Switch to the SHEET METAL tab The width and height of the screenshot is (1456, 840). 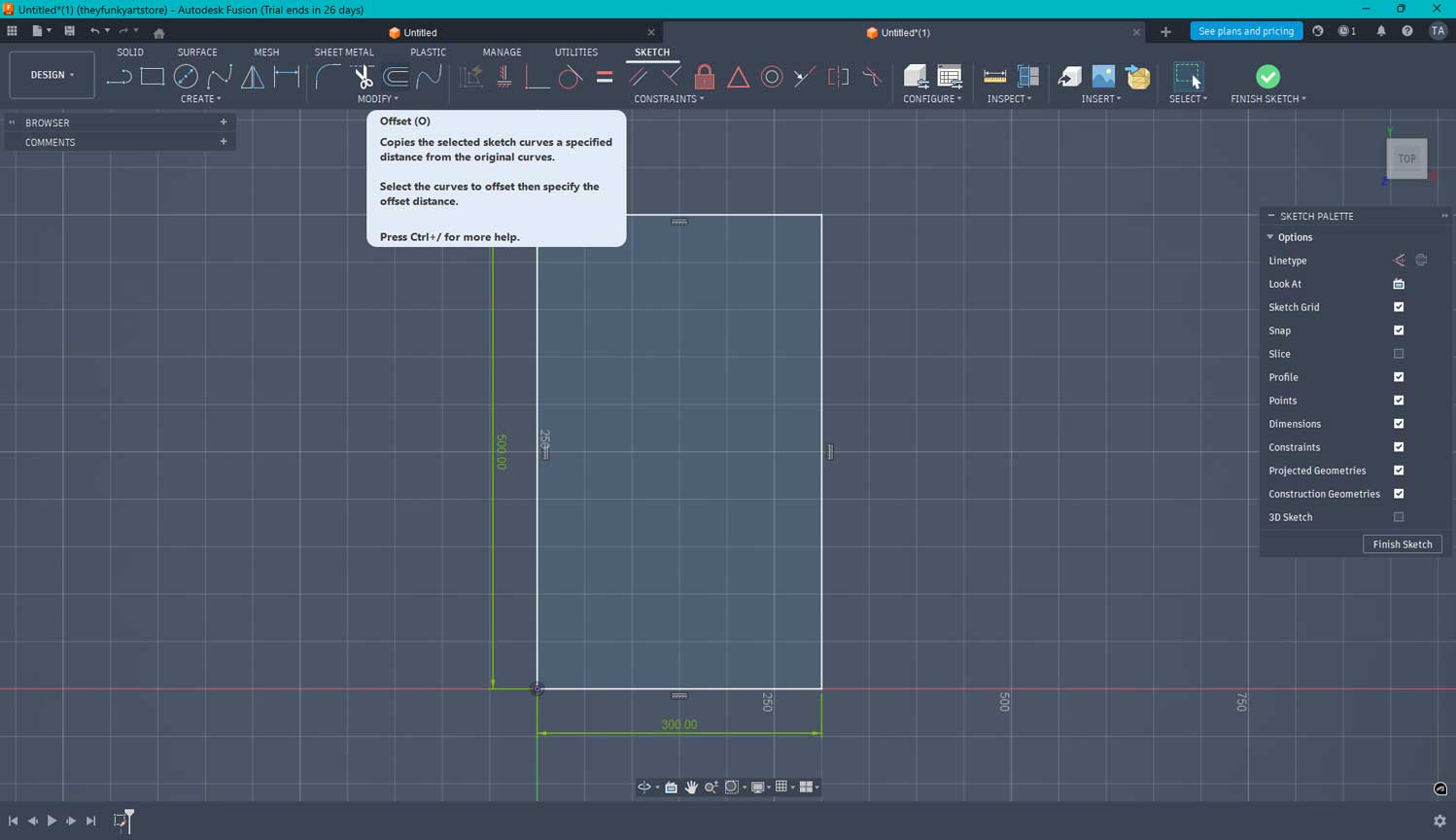[x=343, y=52]
